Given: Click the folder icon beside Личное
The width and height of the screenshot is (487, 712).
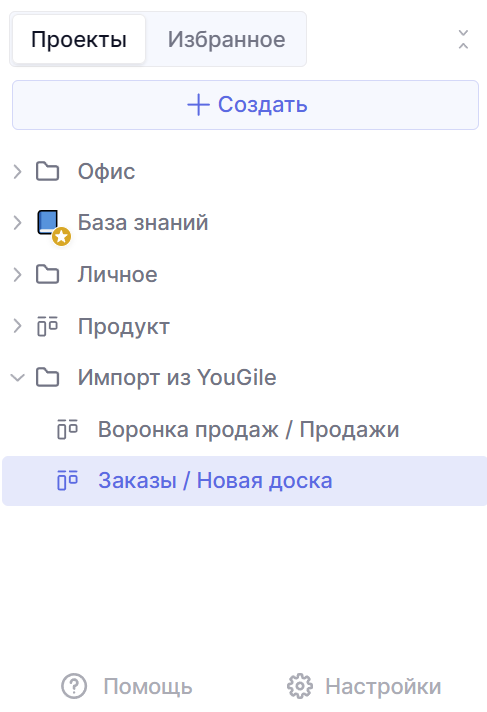Looking at the screenshot, I should coord(48,275).
